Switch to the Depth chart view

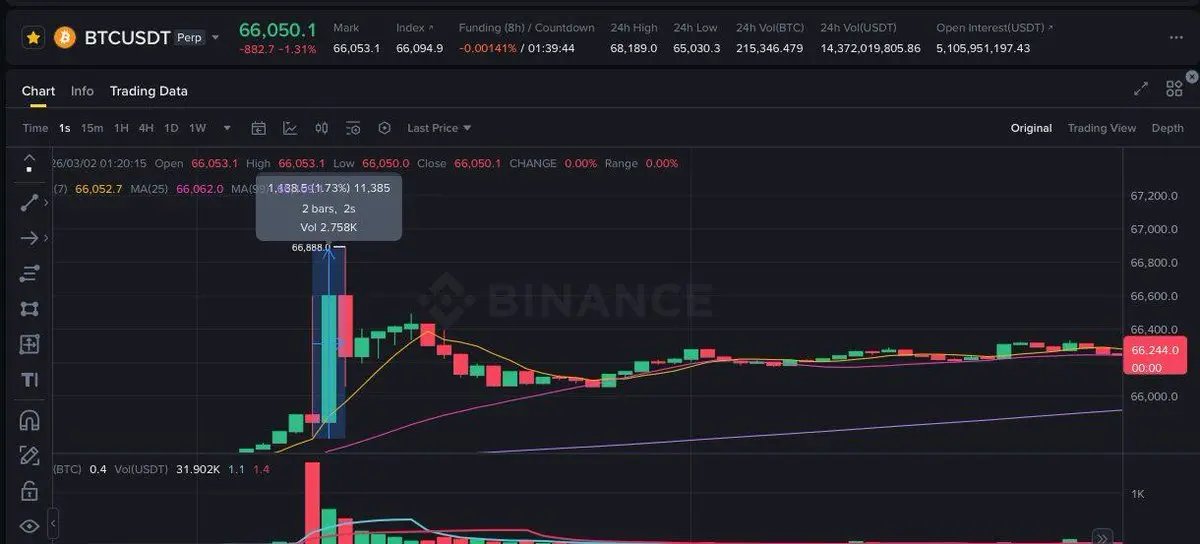point(1167,128)
